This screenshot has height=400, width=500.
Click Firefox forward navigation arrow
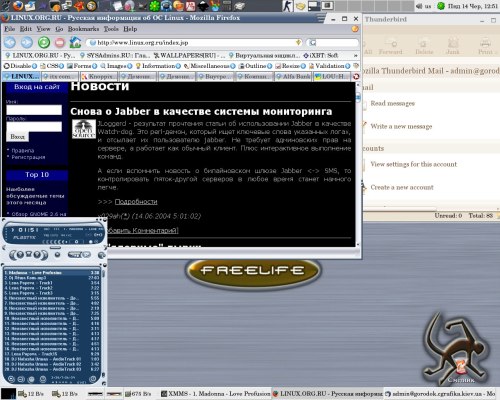pos(27,43)
